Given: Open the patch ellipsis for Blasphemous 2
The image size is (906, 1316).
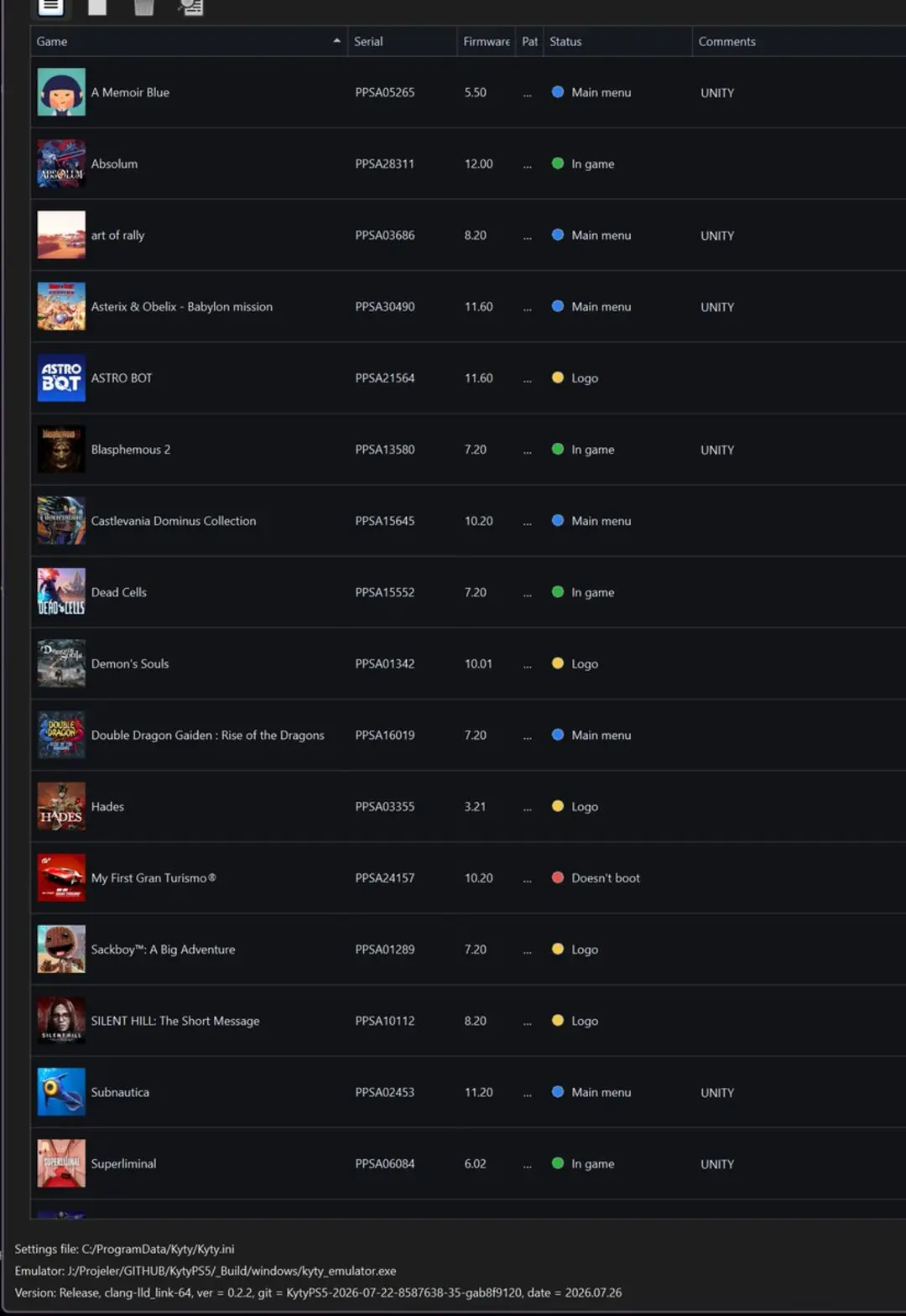Looking at the screenshot, I should pos(528,452).
